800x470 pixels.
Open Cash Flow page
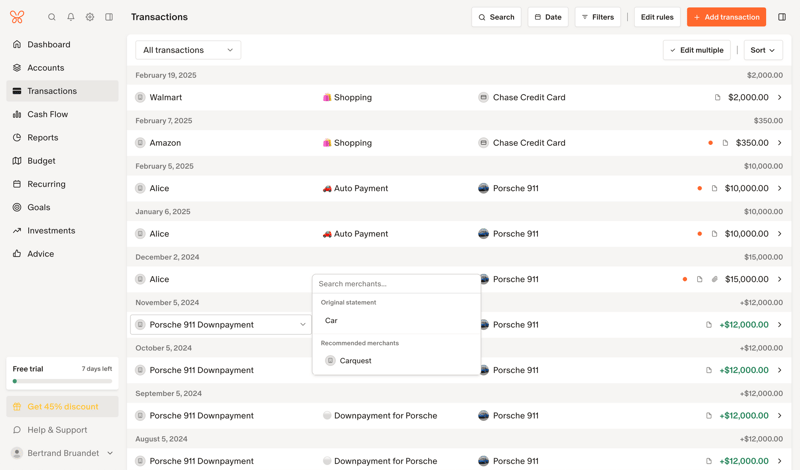[x=62, y=114]
